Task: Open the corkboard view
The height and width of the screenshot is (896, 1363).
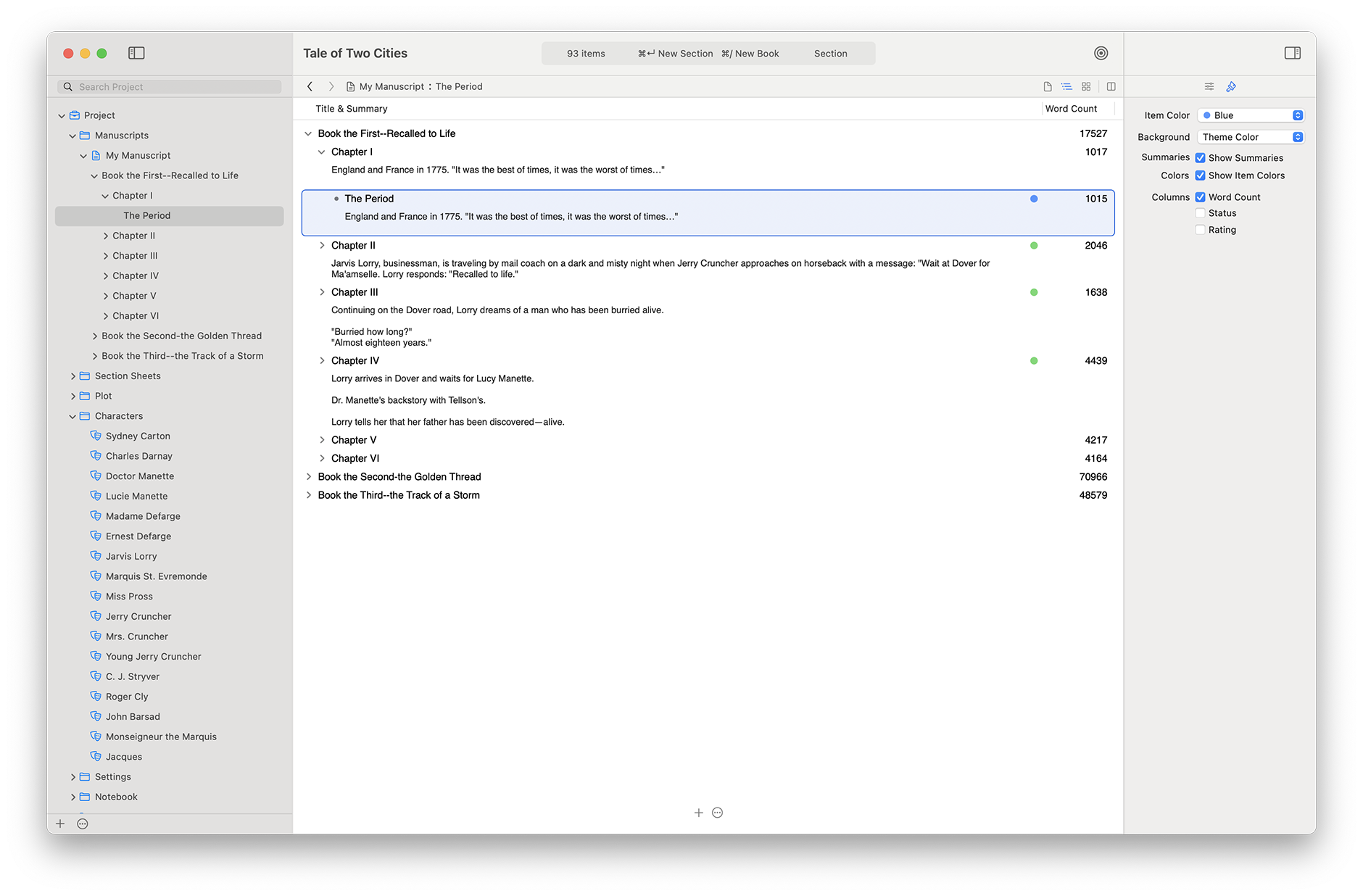Action: 1085,86
